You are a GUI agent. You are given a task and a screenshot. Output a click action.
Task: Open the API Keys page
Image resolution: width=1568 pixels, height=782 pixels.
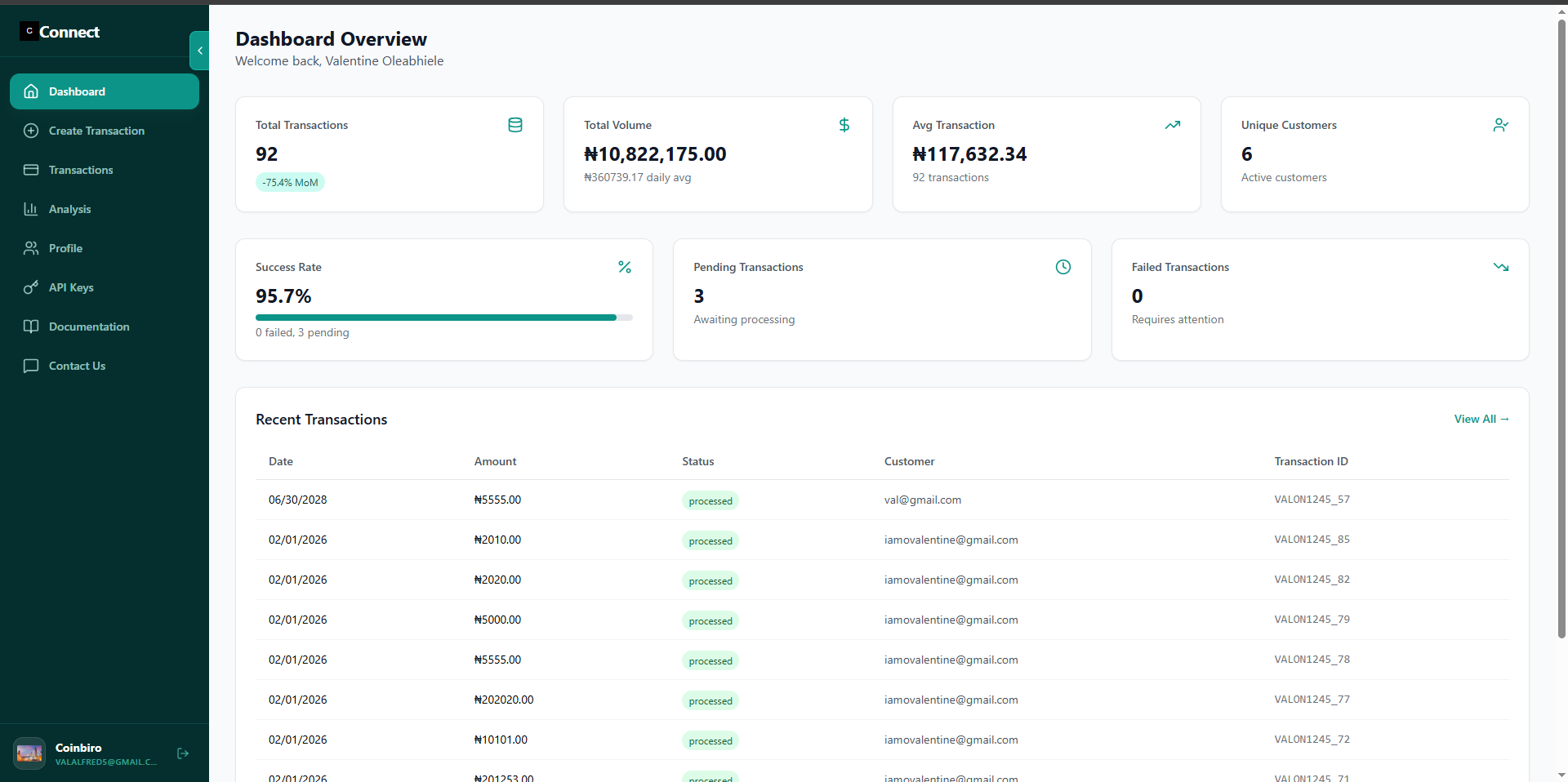(x=71, y=287)
